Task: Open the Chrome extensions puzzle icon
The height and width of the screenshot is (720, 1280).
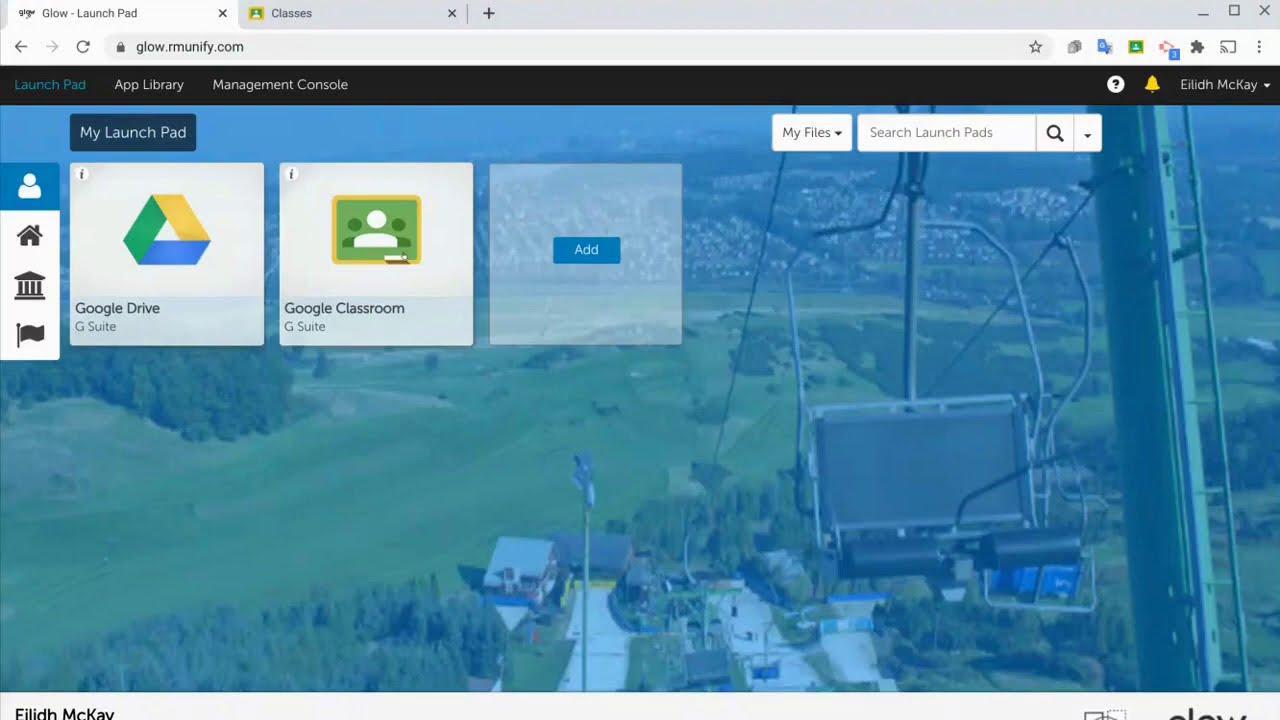Action: 1197,47
